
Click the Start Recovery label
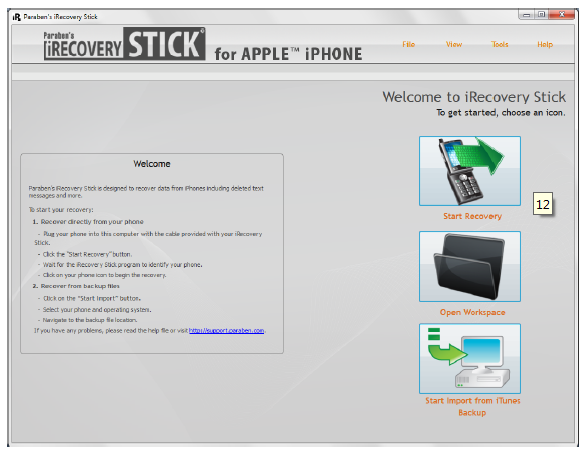[472, 216]
